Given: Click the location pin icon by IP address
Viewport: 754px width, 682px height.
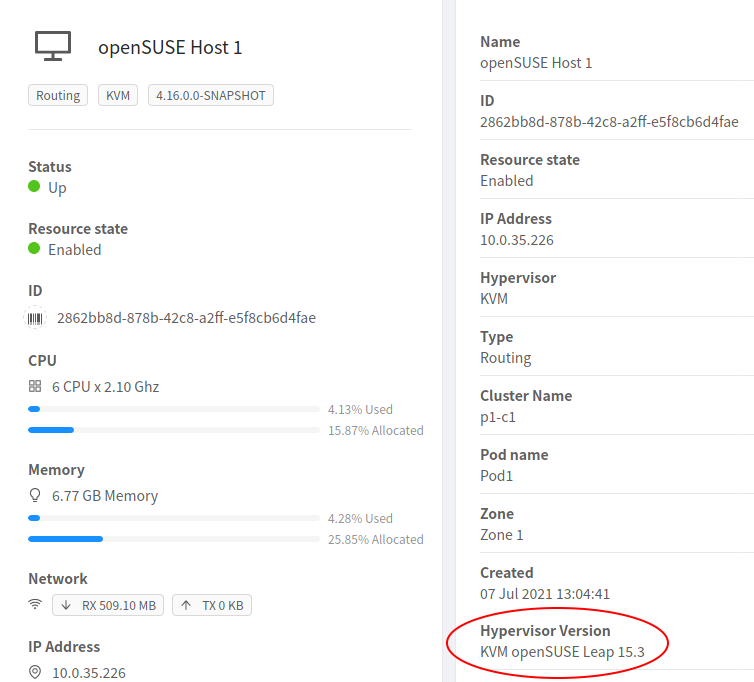Looking at the screenshot, I should 35,672.
